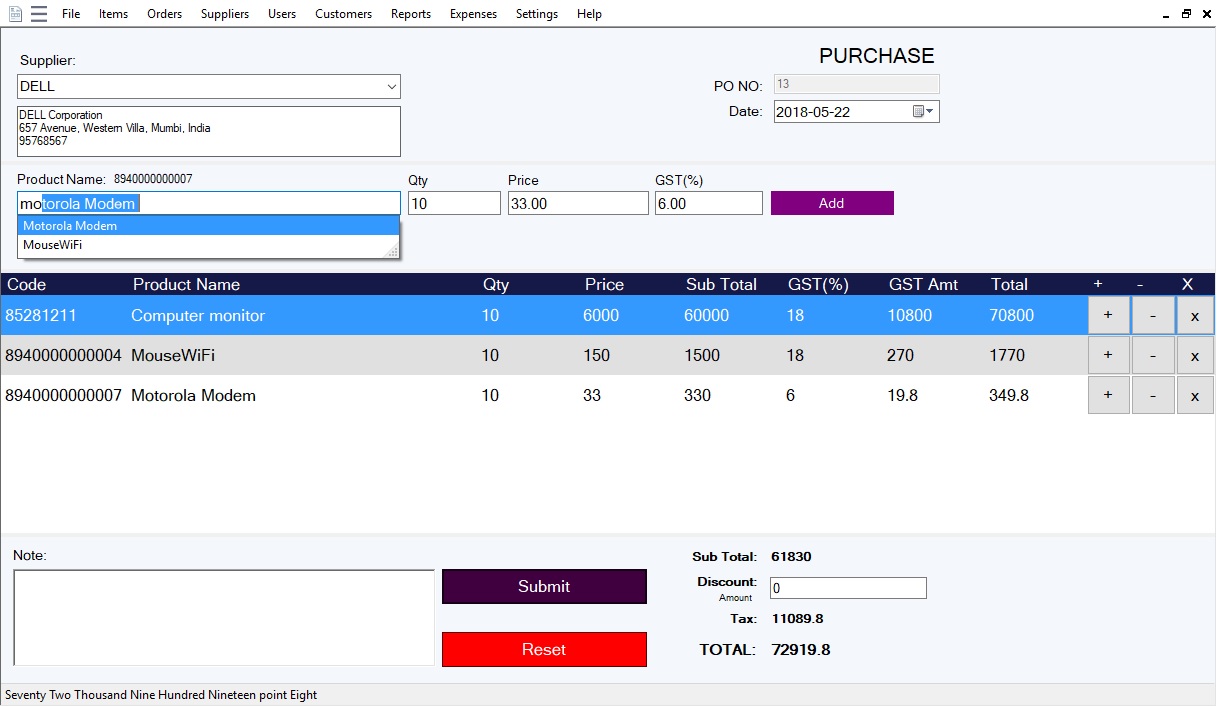Decrease quantity for MouseWiFi row
Screen dimensions: 1219x706
pos(1153,355)
